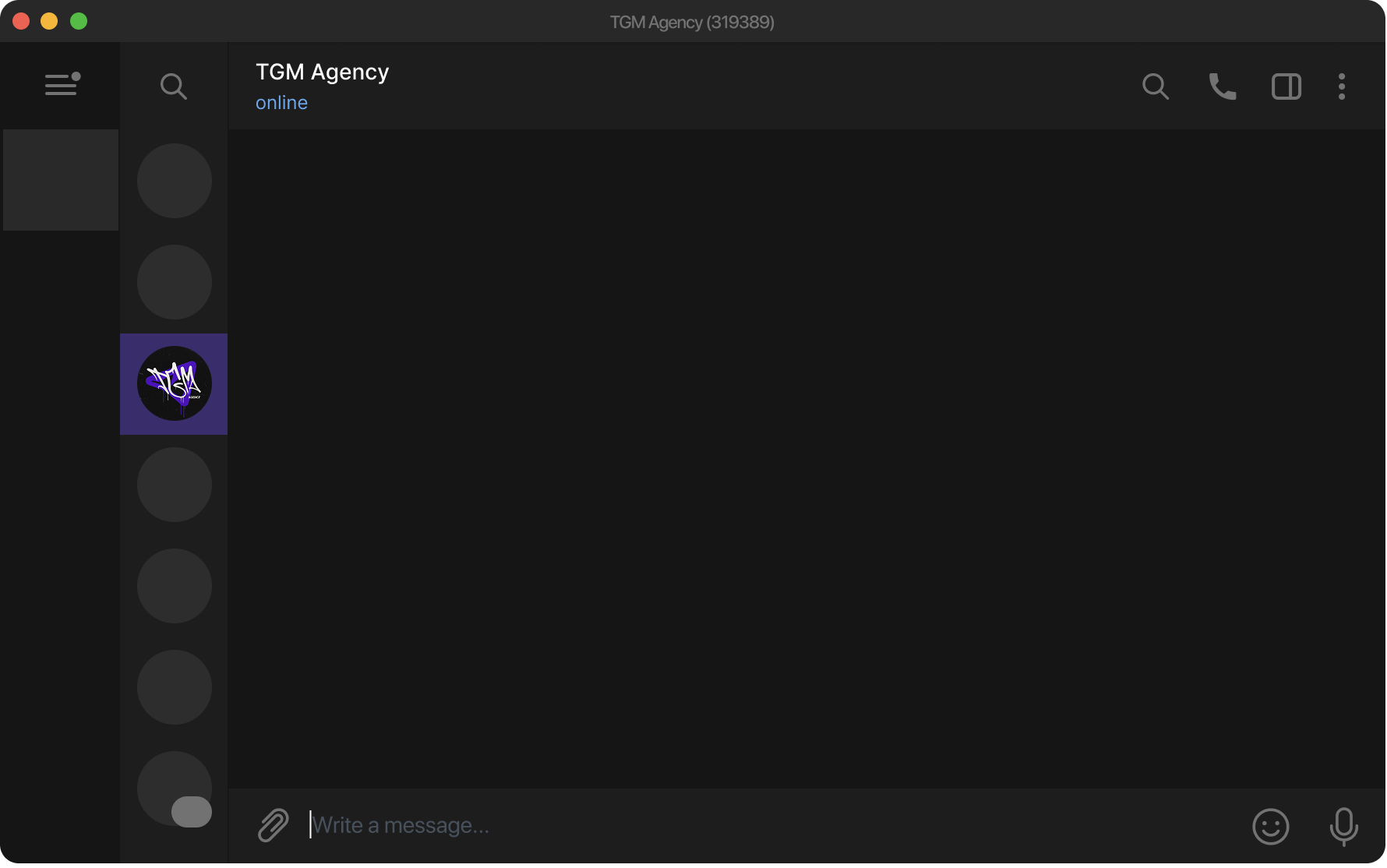The width and height of the screenshot is (1387, 868).
Task: Record a voice message with microphone
Action: point(1344,827)
